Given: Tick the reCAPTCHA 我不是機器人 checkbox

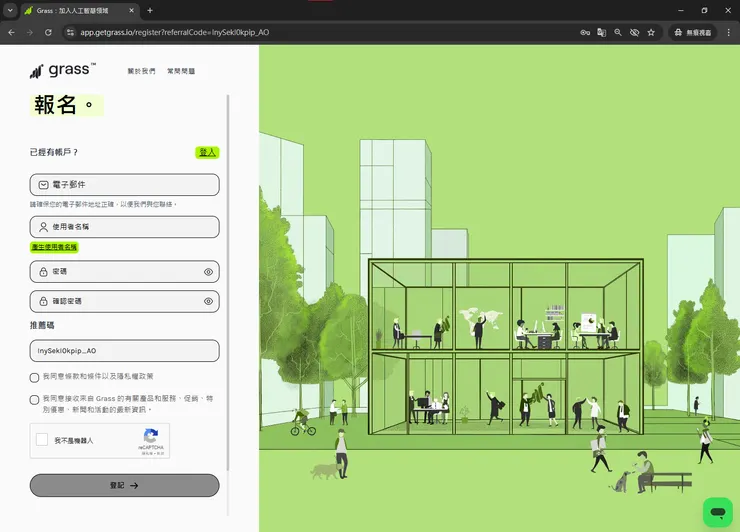Looking at the screenshot, I should pyautogui.click(x=42, y=439).
